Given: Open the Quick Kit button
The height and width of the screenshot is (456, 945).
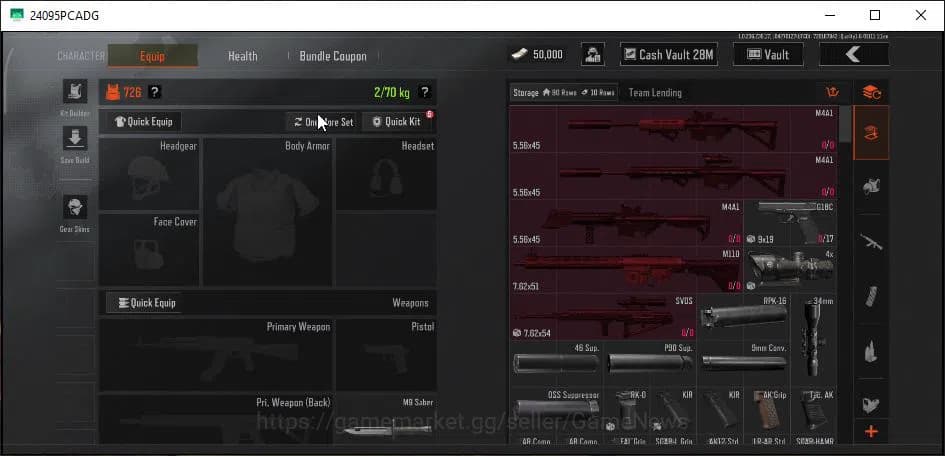Looking at the screenshot, I should (x=398, y=122).
